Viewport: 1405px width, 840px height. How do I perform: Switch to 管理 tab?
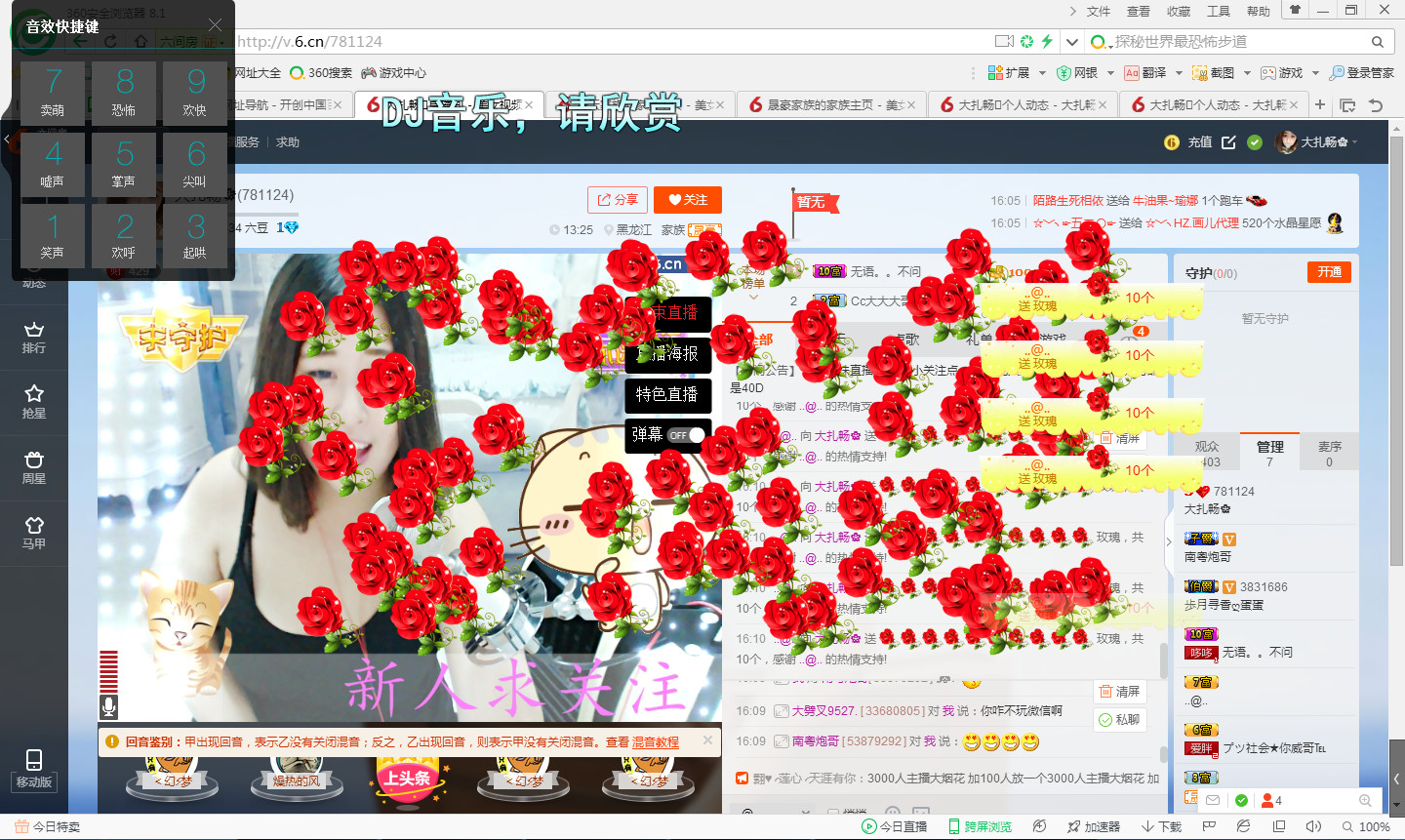pyautogui.click(x=1269, y=453)
